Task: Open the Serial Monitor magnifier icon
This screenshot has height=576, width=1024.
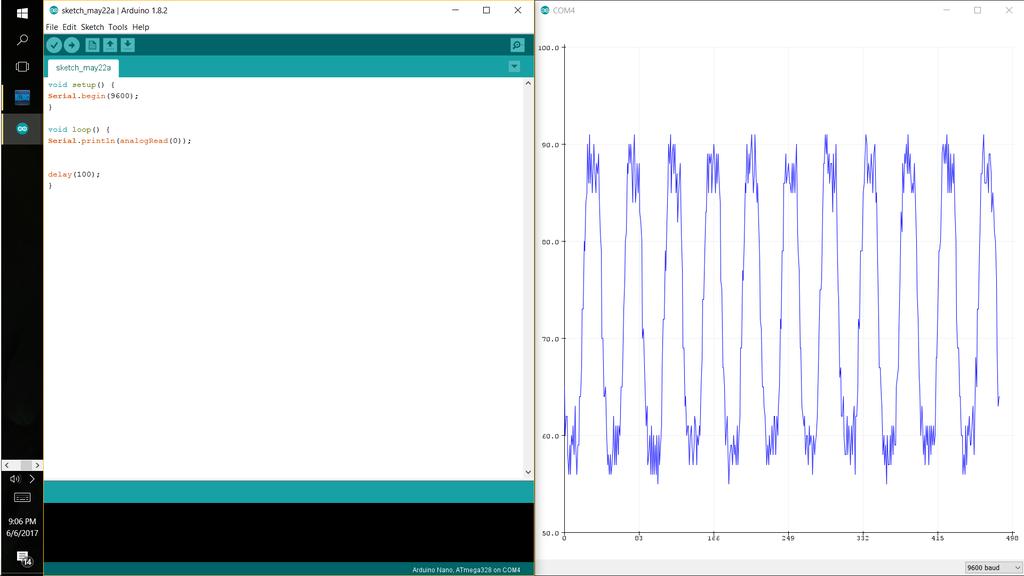Action: coord(516,44)
